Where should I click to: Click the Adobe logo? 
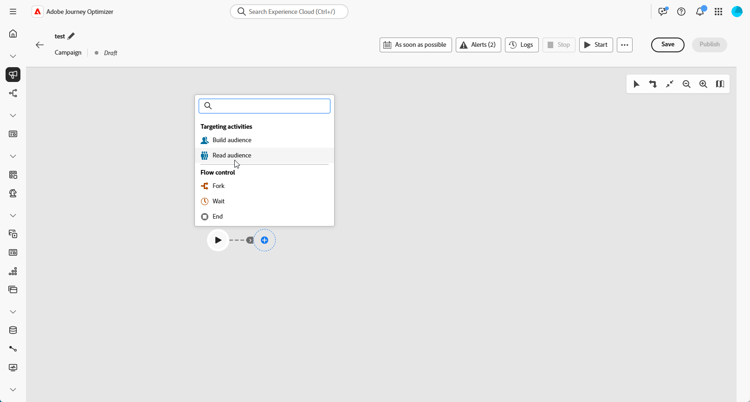click(x=37, y=11)
